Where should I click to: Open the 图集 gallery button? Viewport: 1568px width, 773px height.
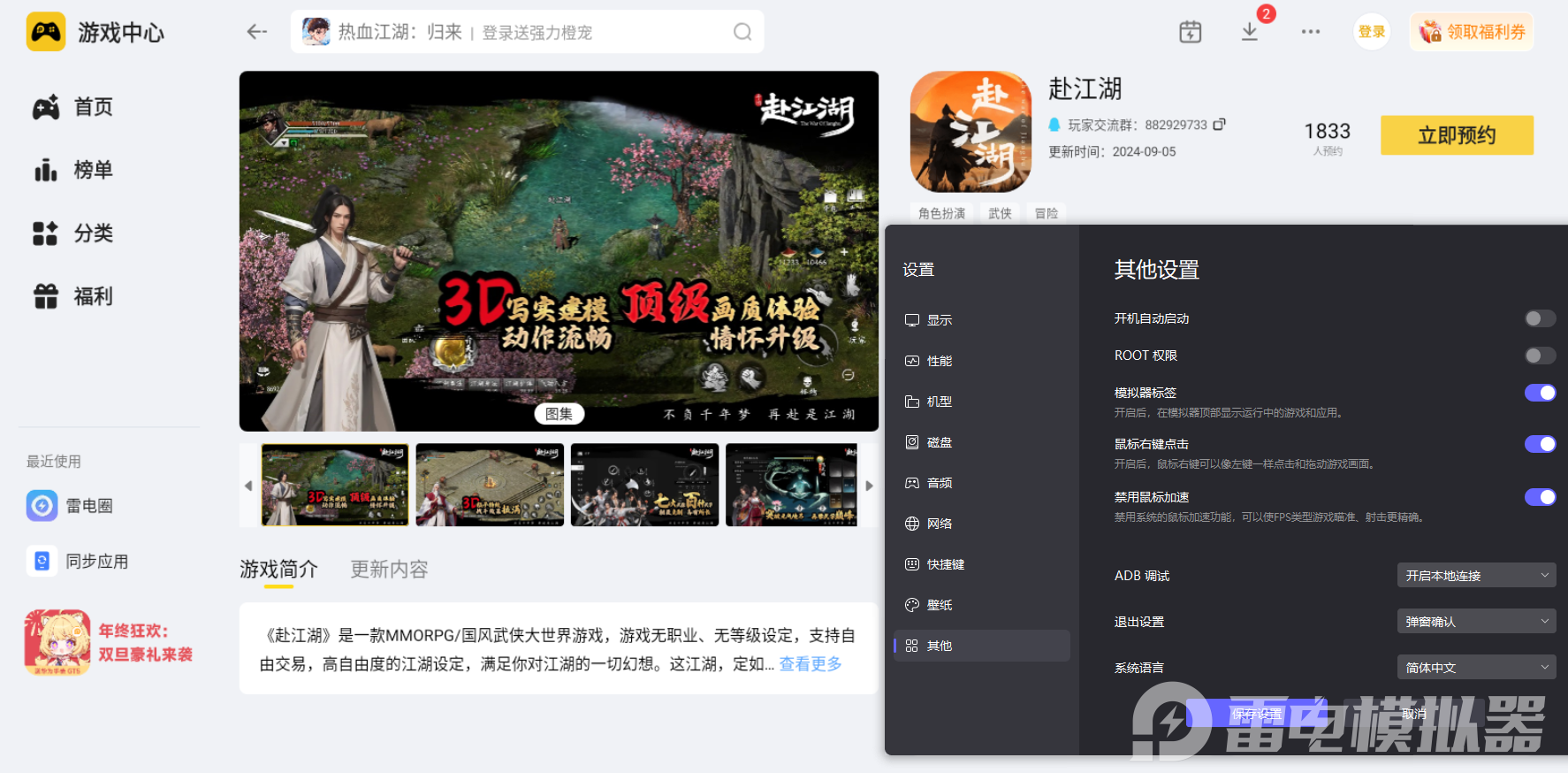coord(559,414)
